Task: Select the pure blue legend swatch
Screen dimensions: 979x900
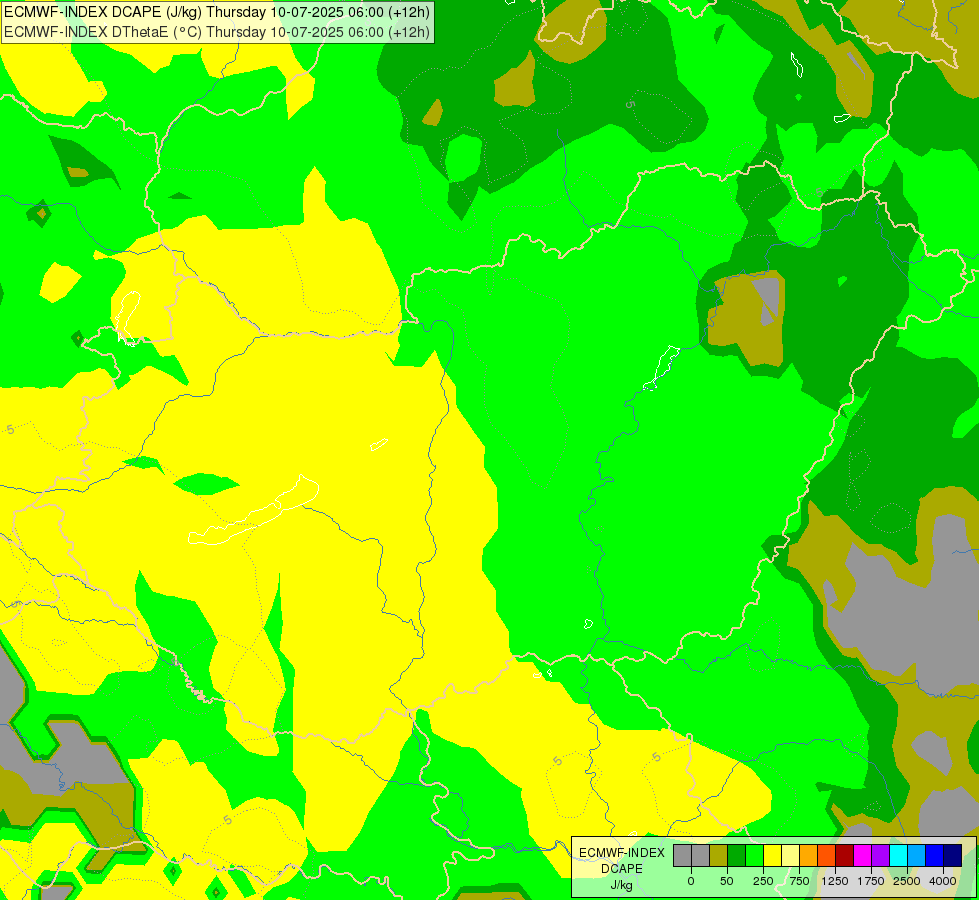Action: (x=935, y=855)
